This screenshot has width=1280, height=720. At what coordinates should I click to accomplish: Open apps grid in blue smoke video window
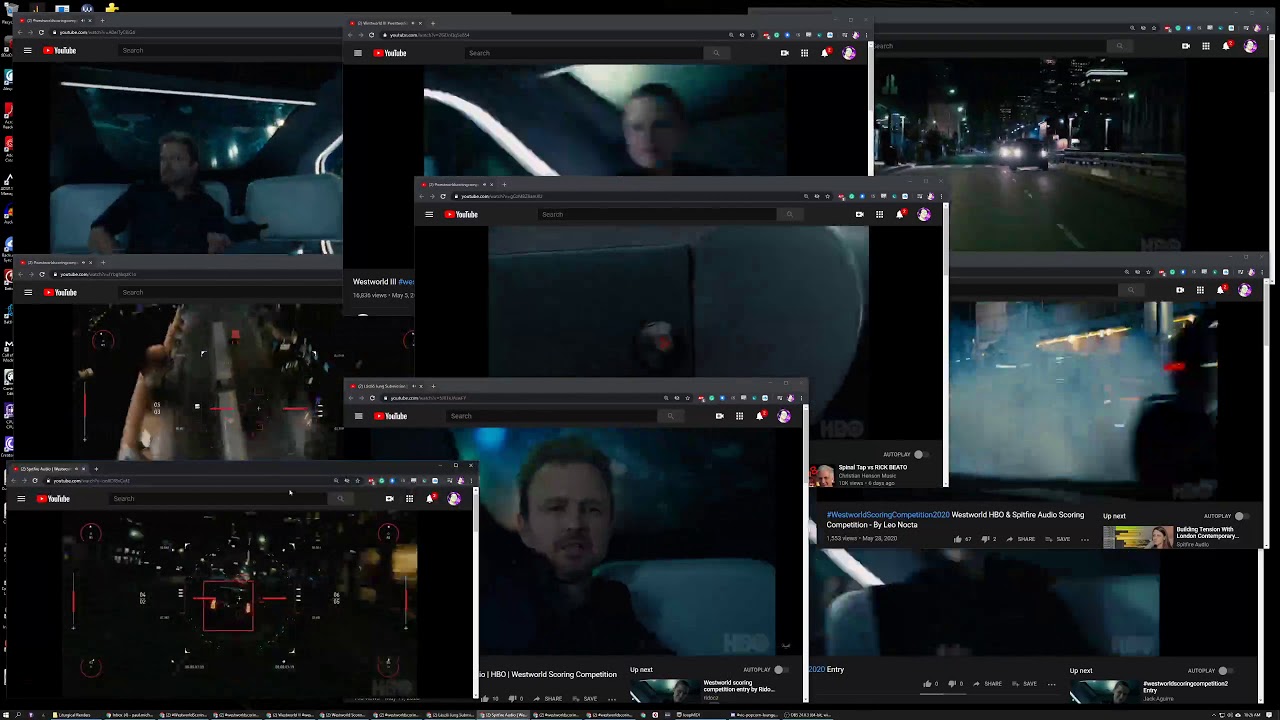point(1200,290)
